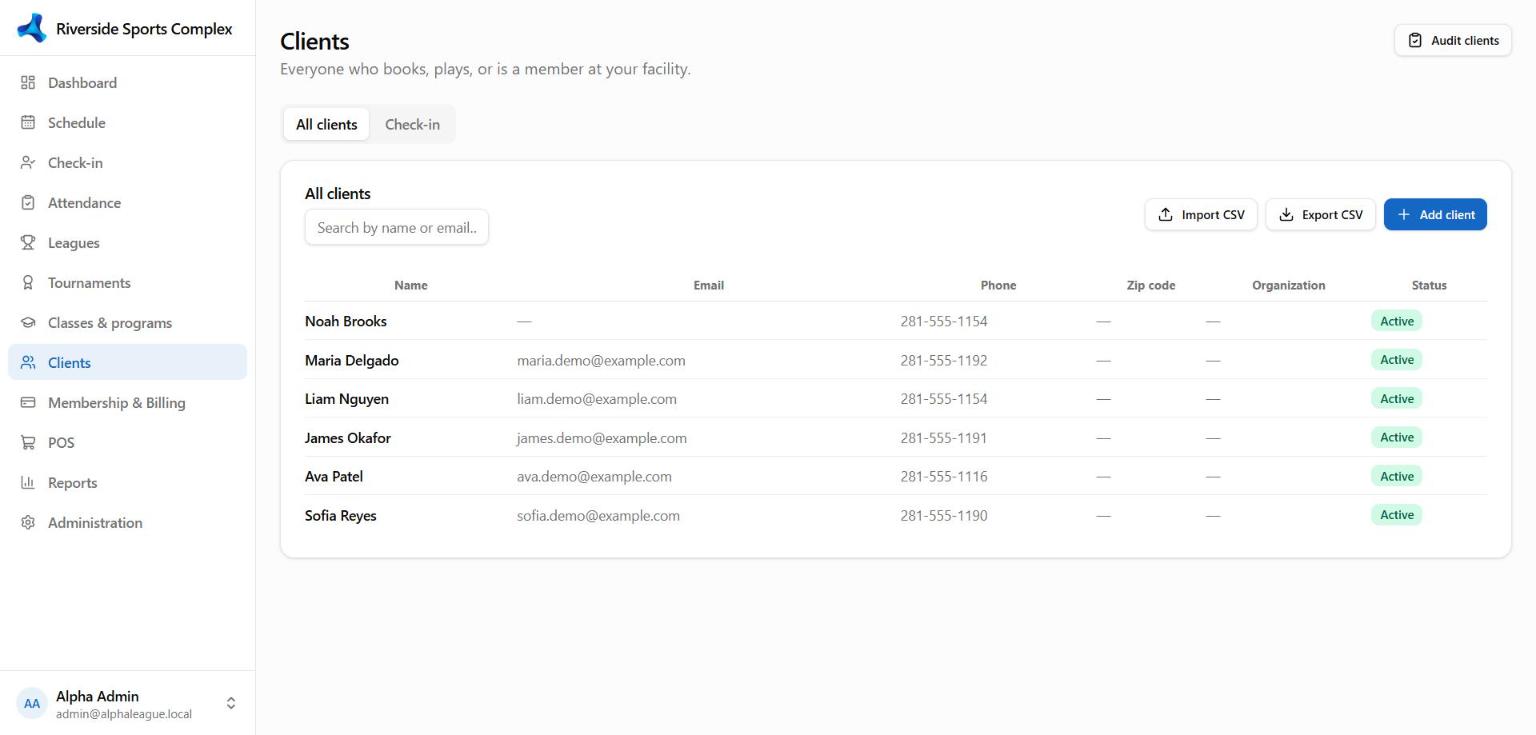Open the Reports sidebar menu item
This screenshot has height=735, width=1536.
[x=127, y=483]
